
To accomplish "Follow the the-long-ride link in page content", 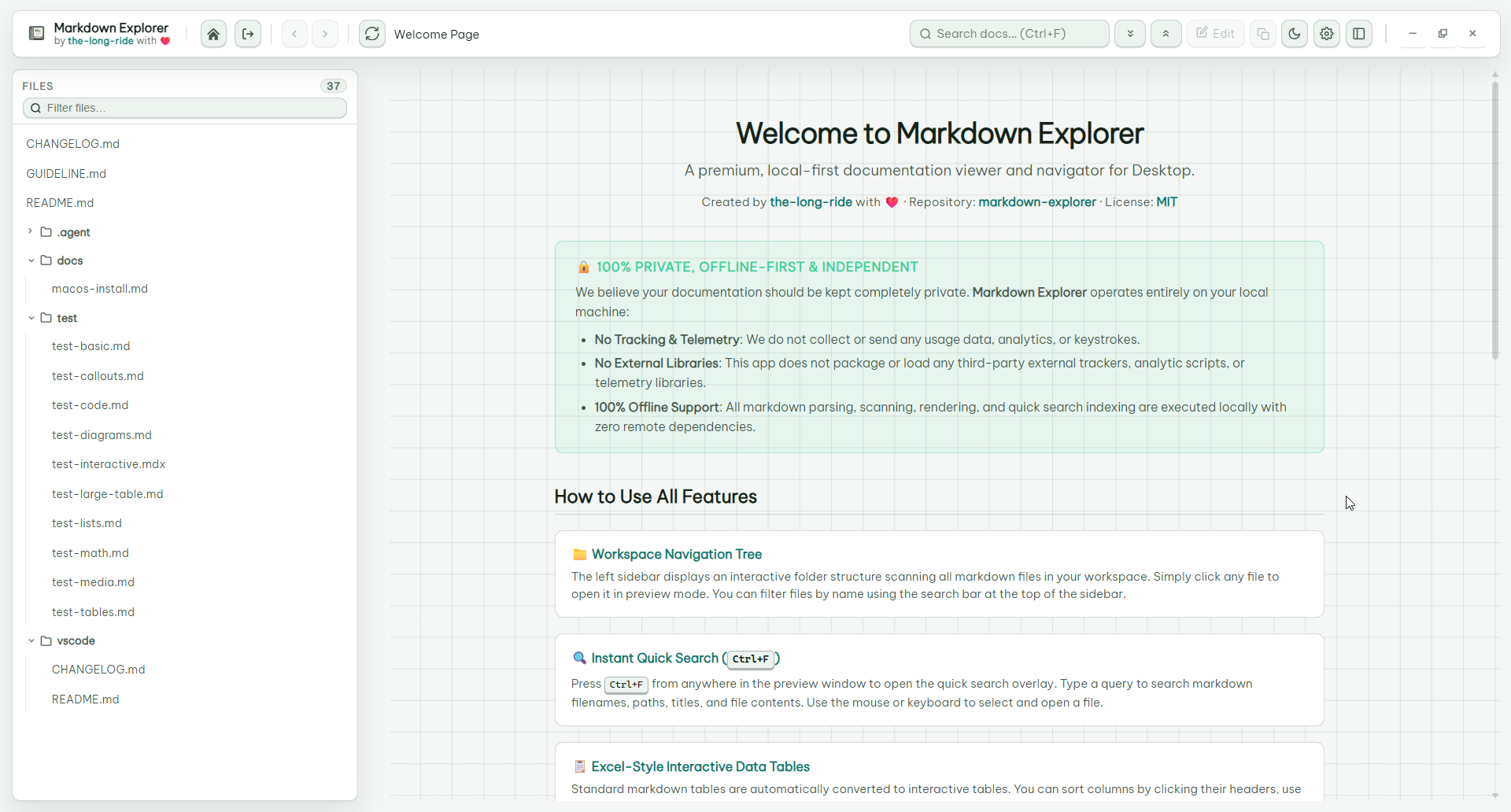I will (811, 202).
